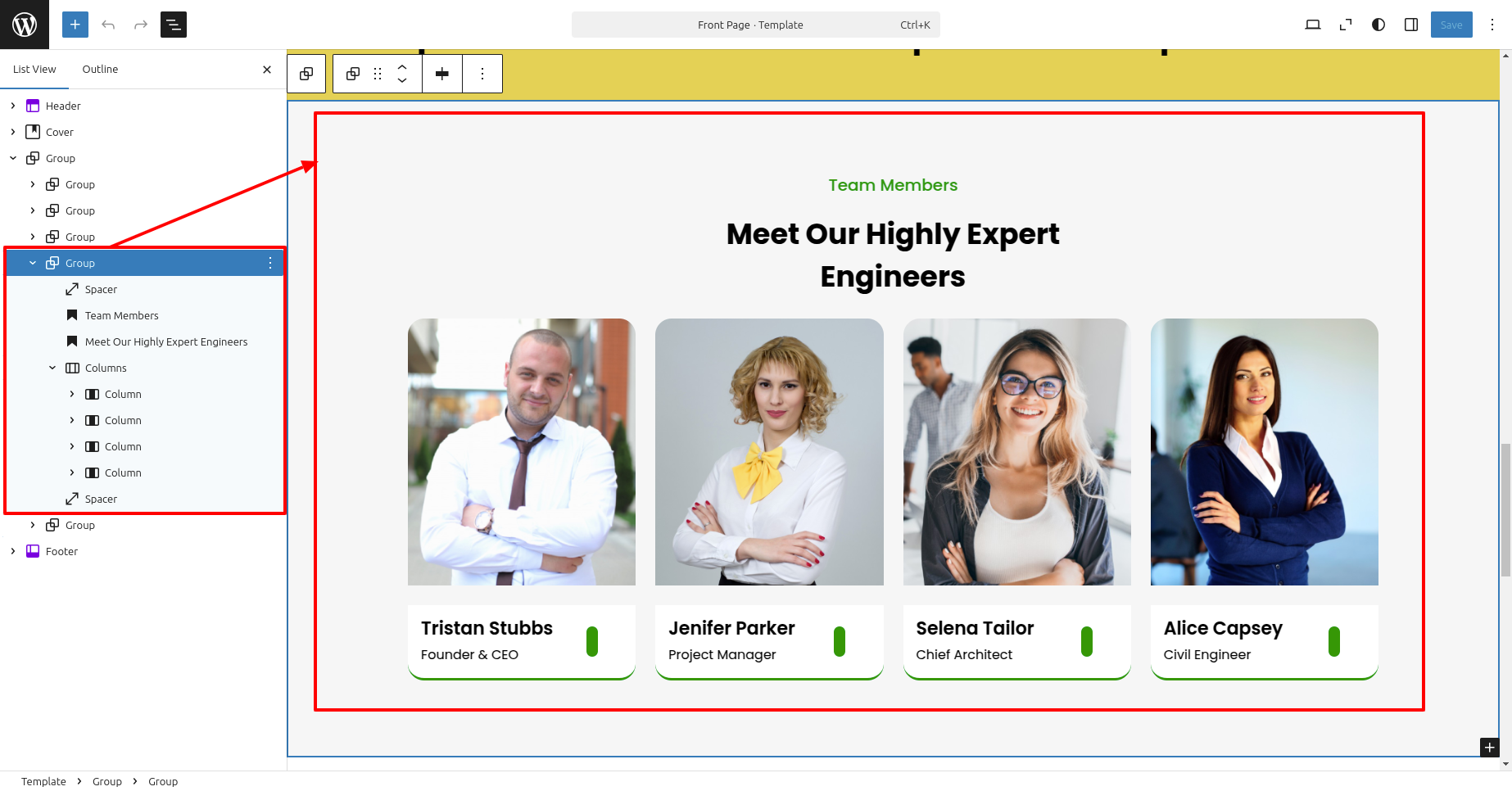Toggle the settings sidebar panel

(1411, 25)
